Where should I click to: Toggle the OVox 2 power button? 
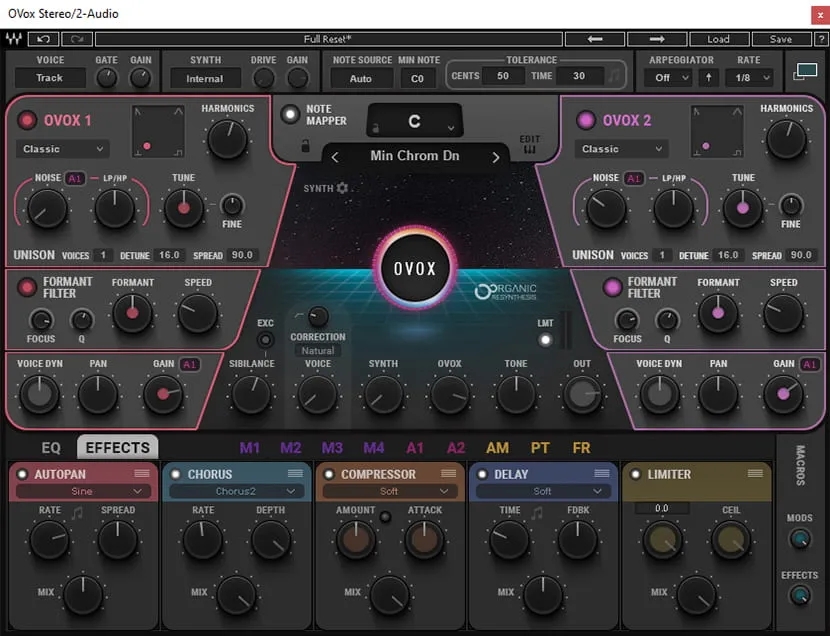(585, 120)
